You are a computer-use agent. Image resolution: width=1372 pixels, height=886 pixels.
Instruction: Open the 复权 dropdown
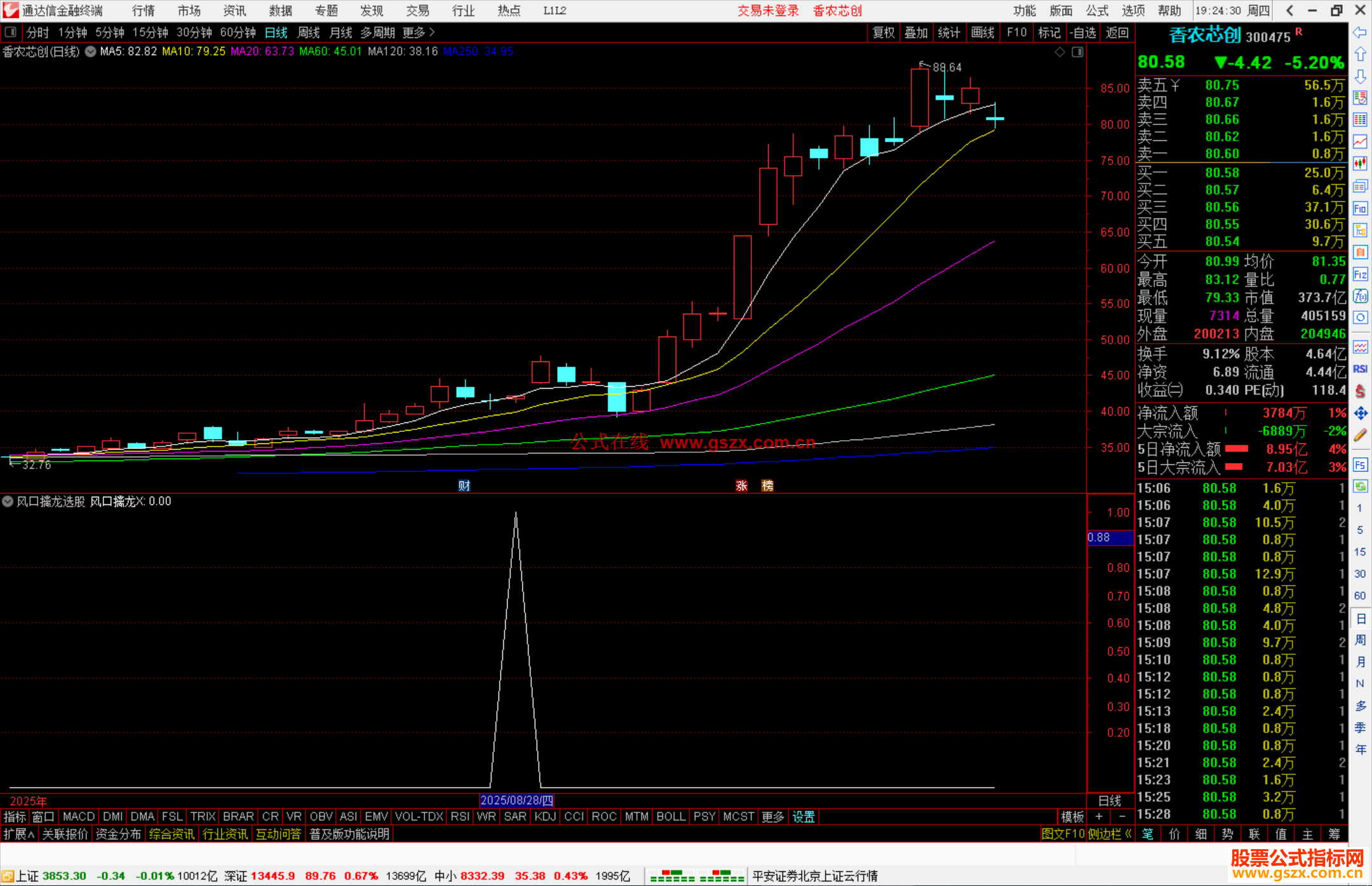click(884, 32)
